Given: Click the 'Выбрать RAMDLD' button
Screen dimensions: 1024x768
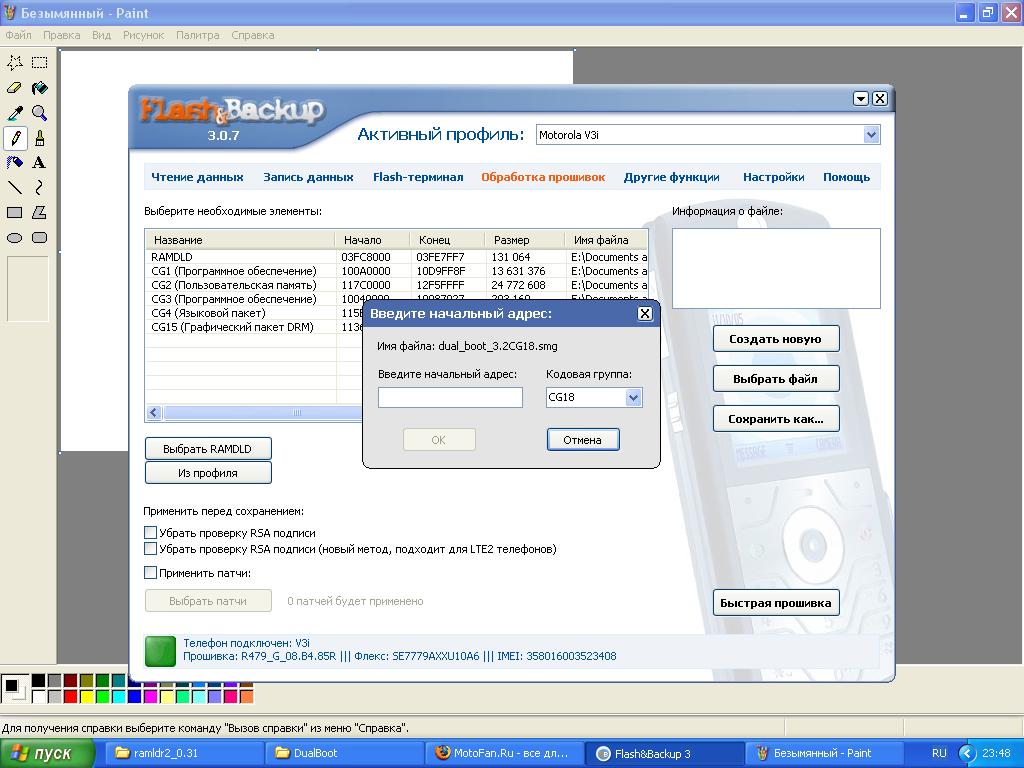Looking at the screenshot, I should click(208, 449).
